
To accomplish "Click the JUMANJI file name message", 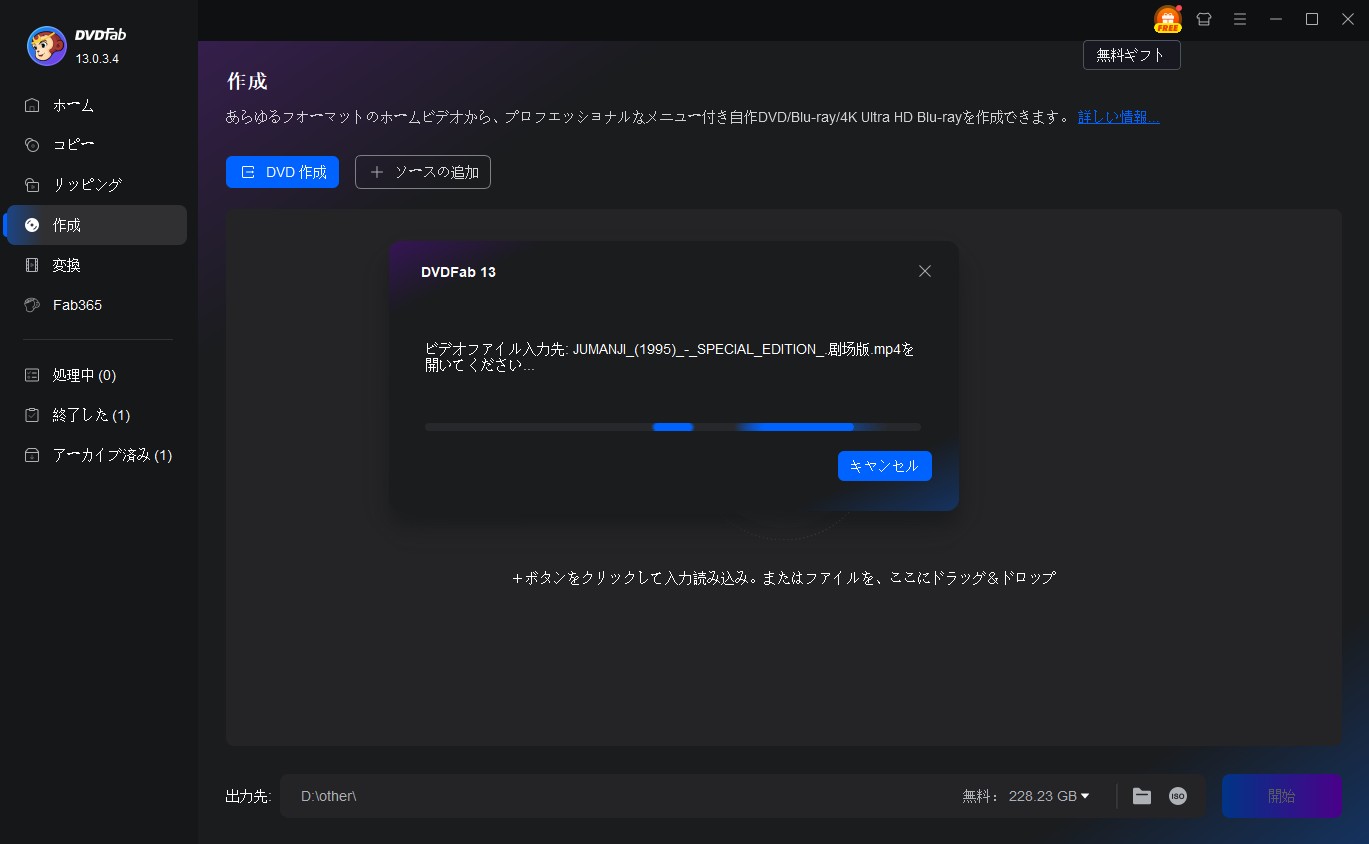I will tap(670, 358).
